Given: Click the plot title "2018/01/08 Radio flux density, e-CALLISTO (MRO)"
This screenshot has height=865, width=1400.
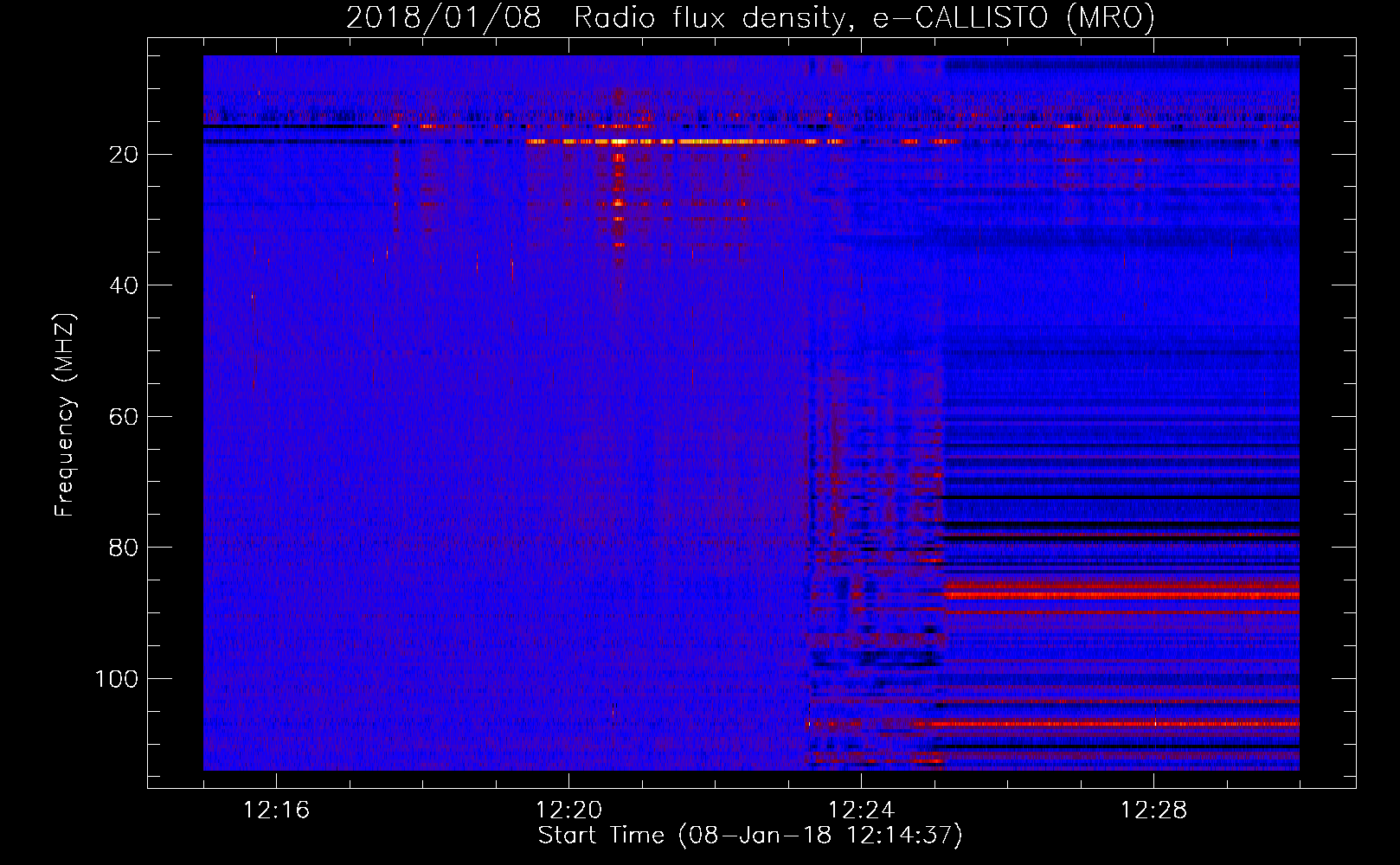Looking at the screenshot, I should (750, 17).
